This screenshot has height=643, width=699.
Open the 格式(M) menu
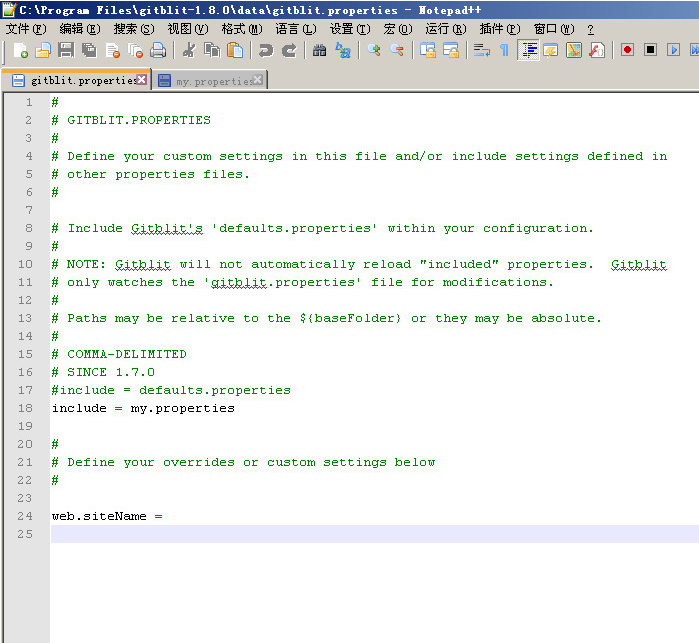coord(242,29)
